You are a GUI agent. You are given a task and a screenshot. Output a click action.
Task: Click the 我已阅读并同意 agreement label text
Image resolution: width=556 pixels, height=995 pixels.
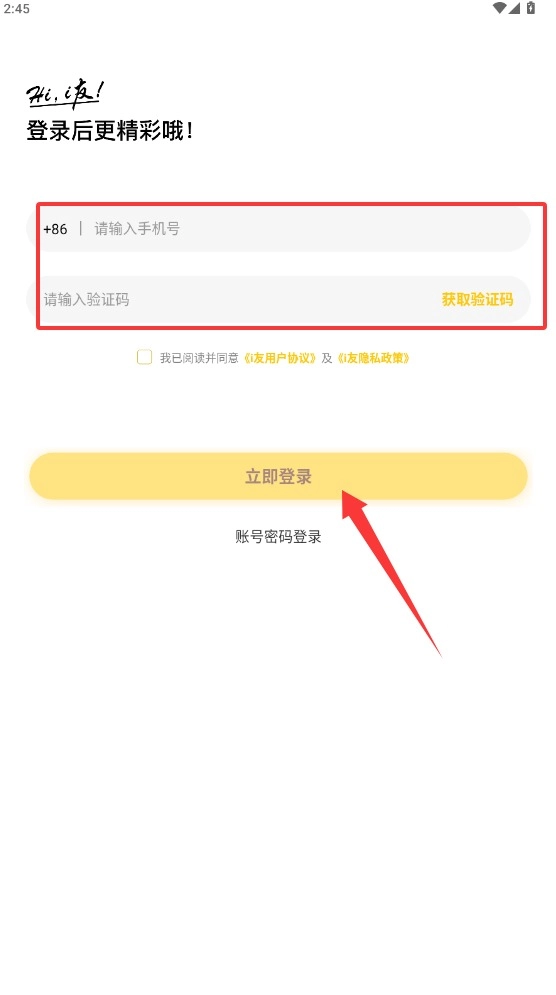tap(199, 358)
